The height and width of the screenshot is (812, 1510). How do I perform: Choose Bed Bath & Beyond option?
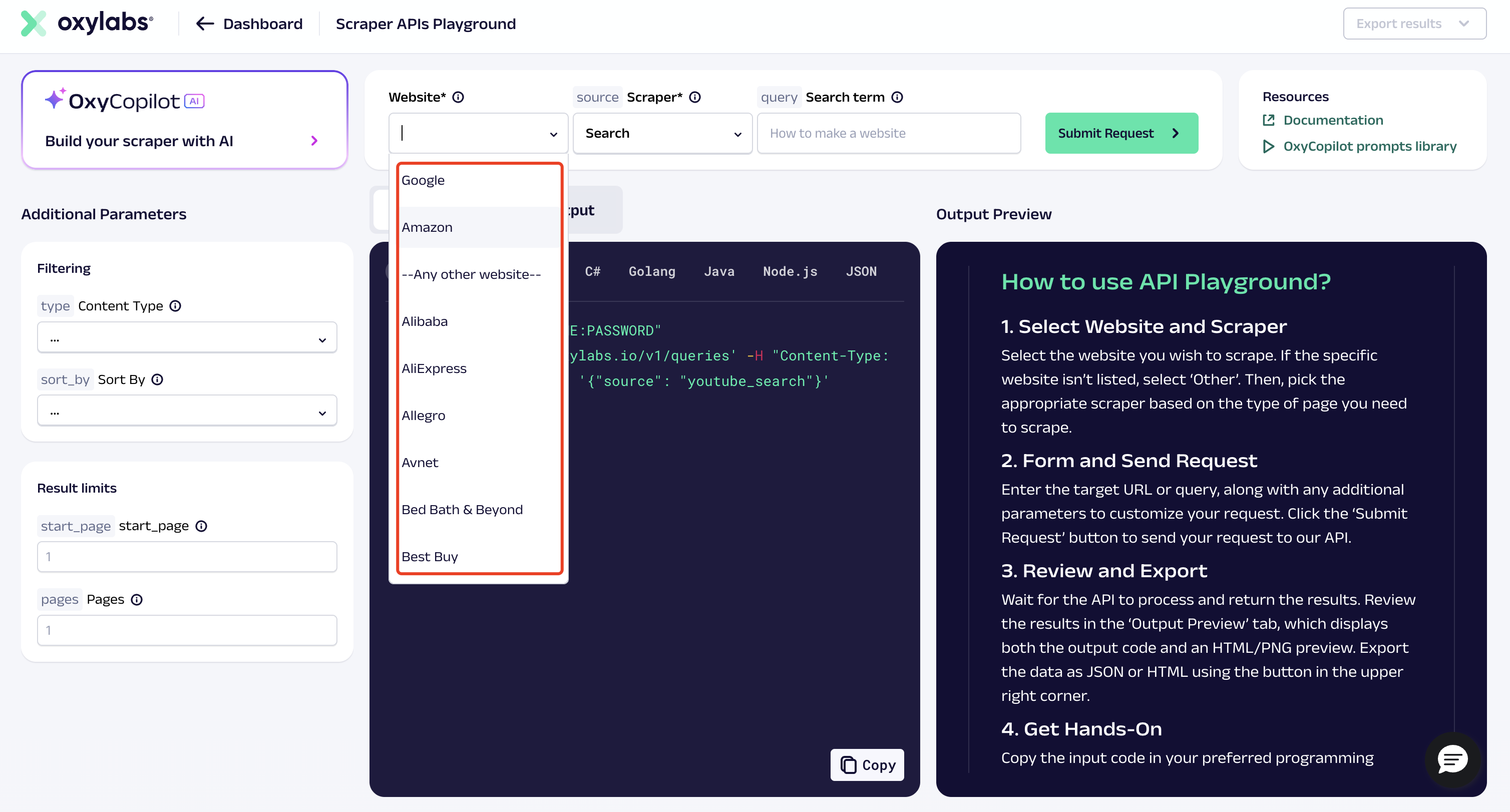462,510
